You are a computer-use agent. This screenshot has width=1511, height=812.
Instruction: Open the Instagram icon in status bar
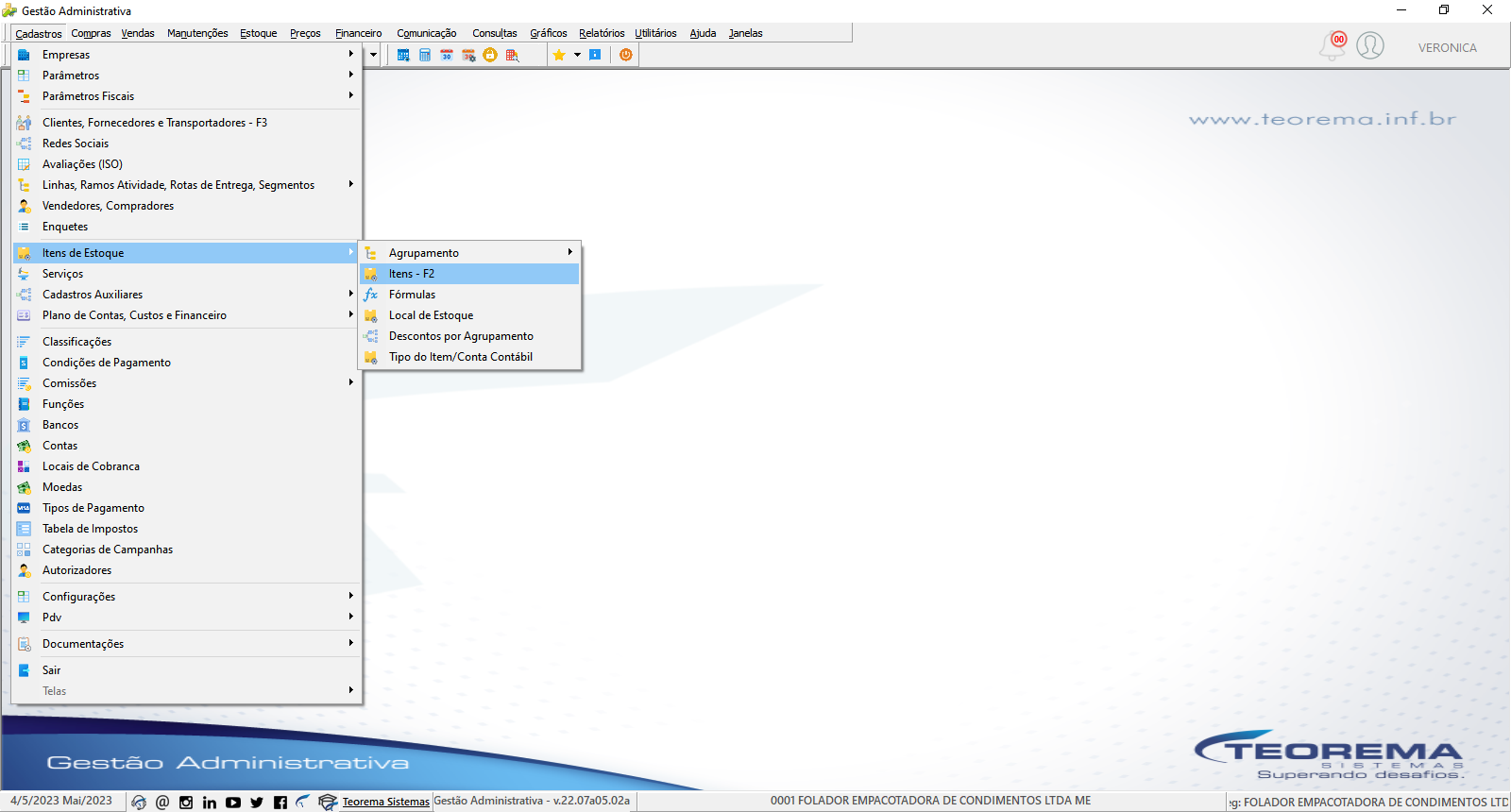tap(186, 802)
